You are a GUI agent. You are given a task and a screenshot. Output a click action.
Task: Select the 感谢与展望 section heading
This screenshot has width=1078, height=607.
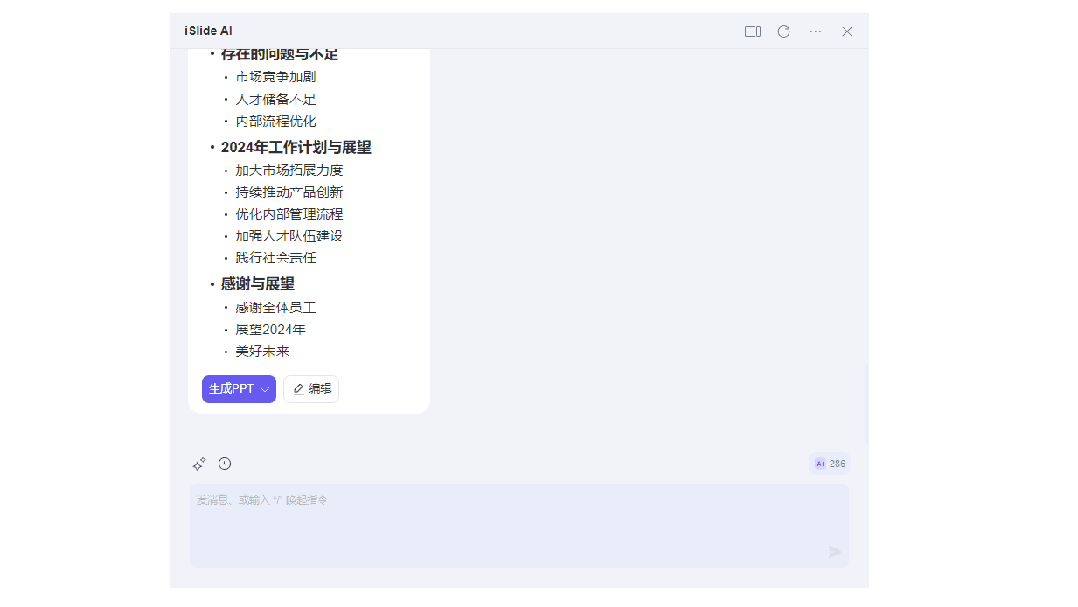[258, 284]
